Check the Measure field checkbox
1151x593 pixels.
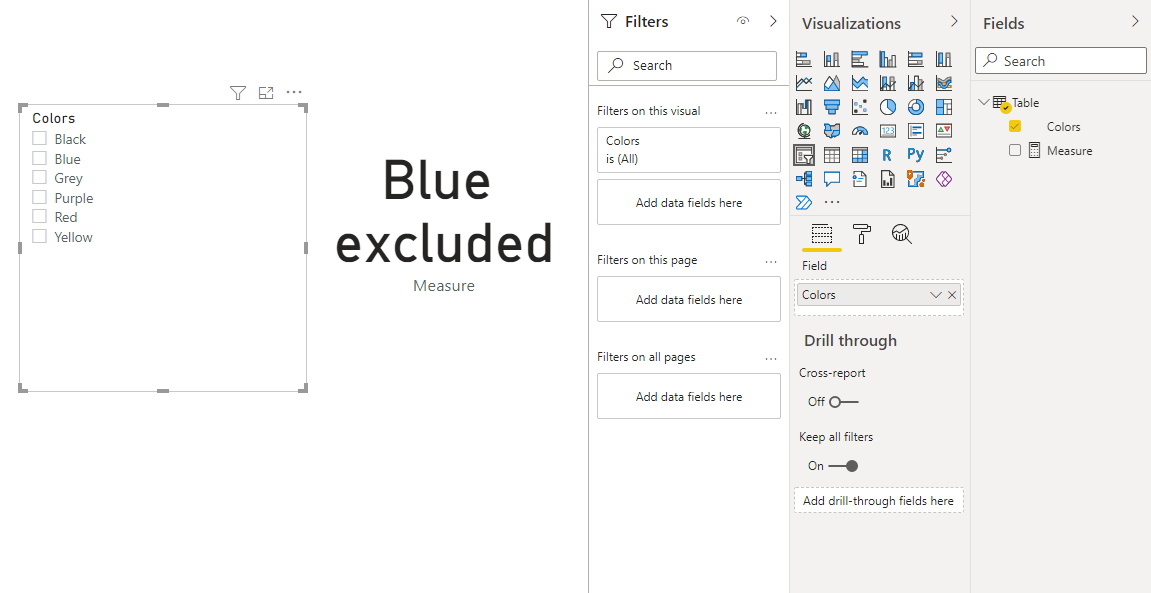click(x=1015, y=150)
